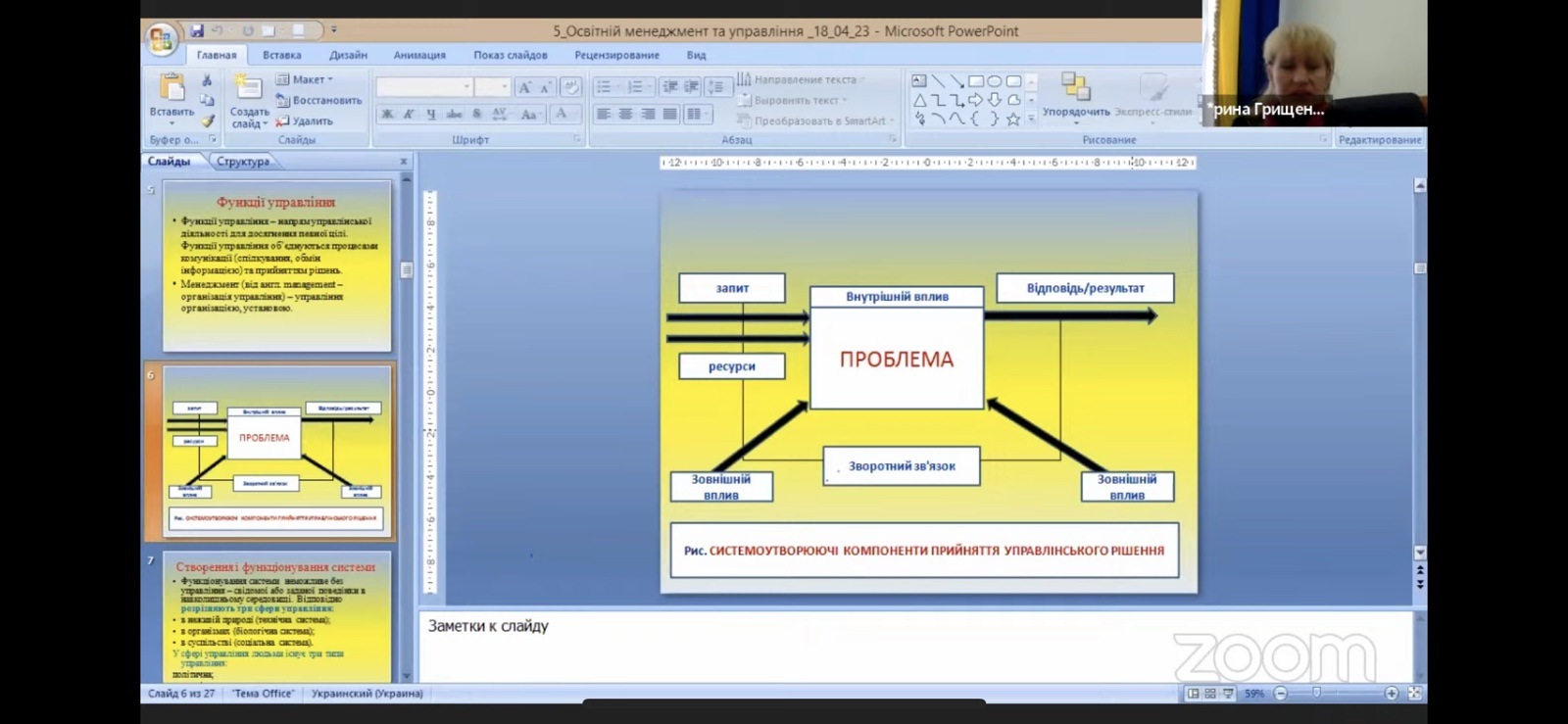Open the Макет layout dropdown
Viewport: 1568px width, 724px height.
[305, 79]
